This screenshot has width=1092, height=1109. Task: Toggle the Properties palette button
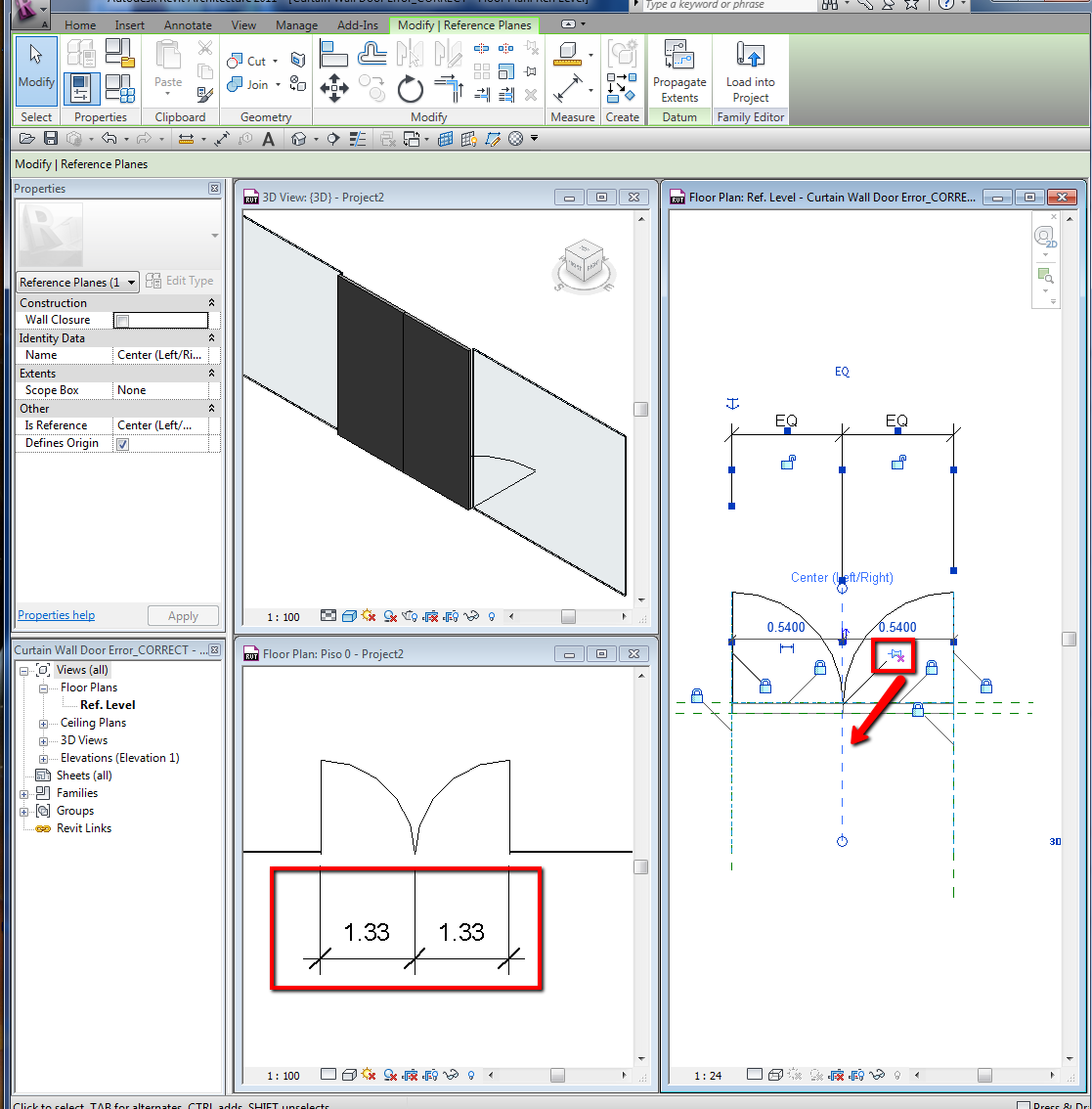pos(80,88)
